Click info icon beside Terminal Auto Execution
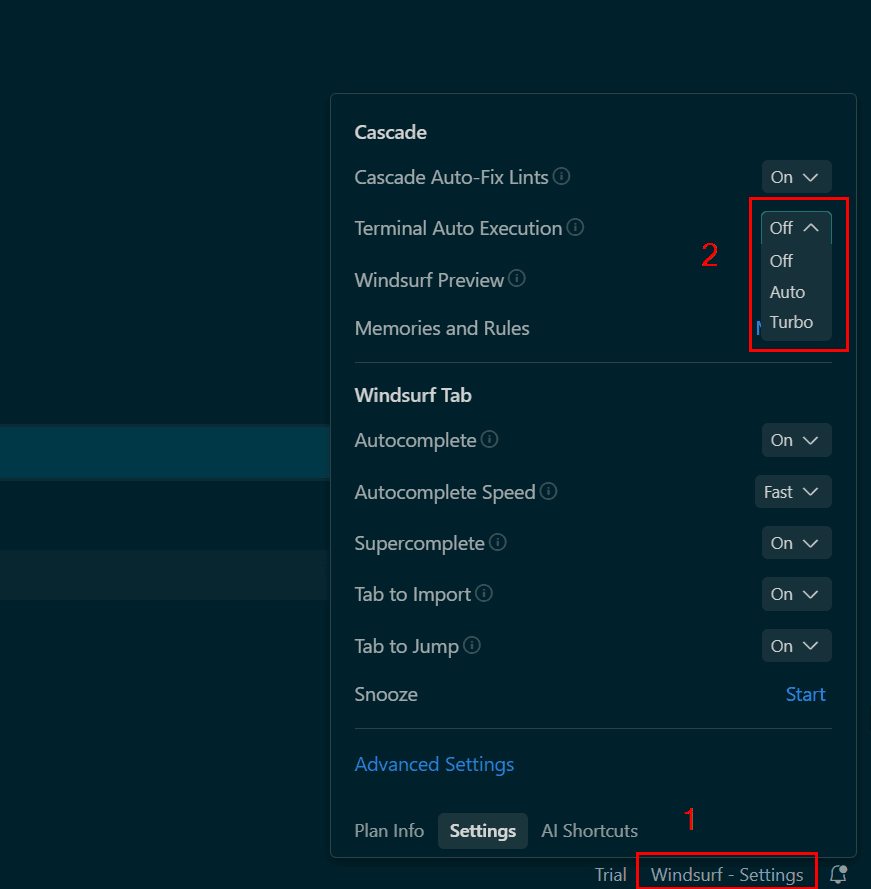871x889 pixels. tap(575, 228)
